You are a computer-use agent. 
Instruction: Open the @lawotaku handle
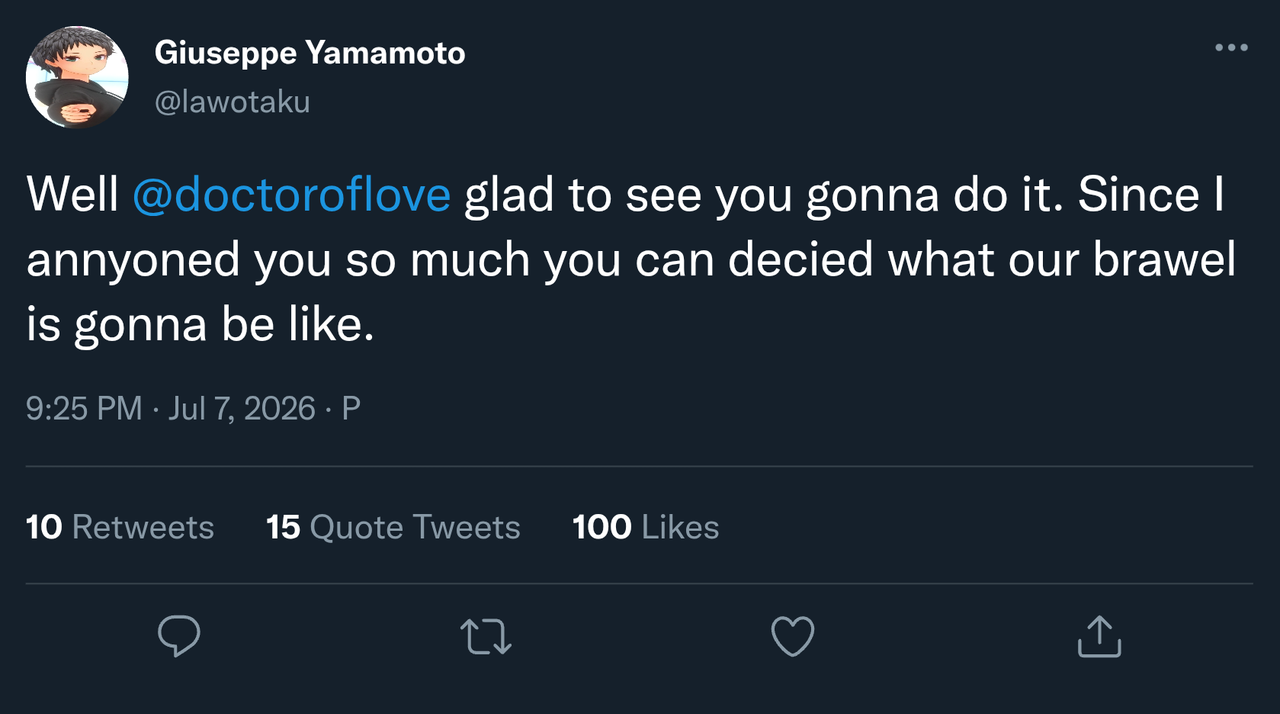[x=232, y=101]
